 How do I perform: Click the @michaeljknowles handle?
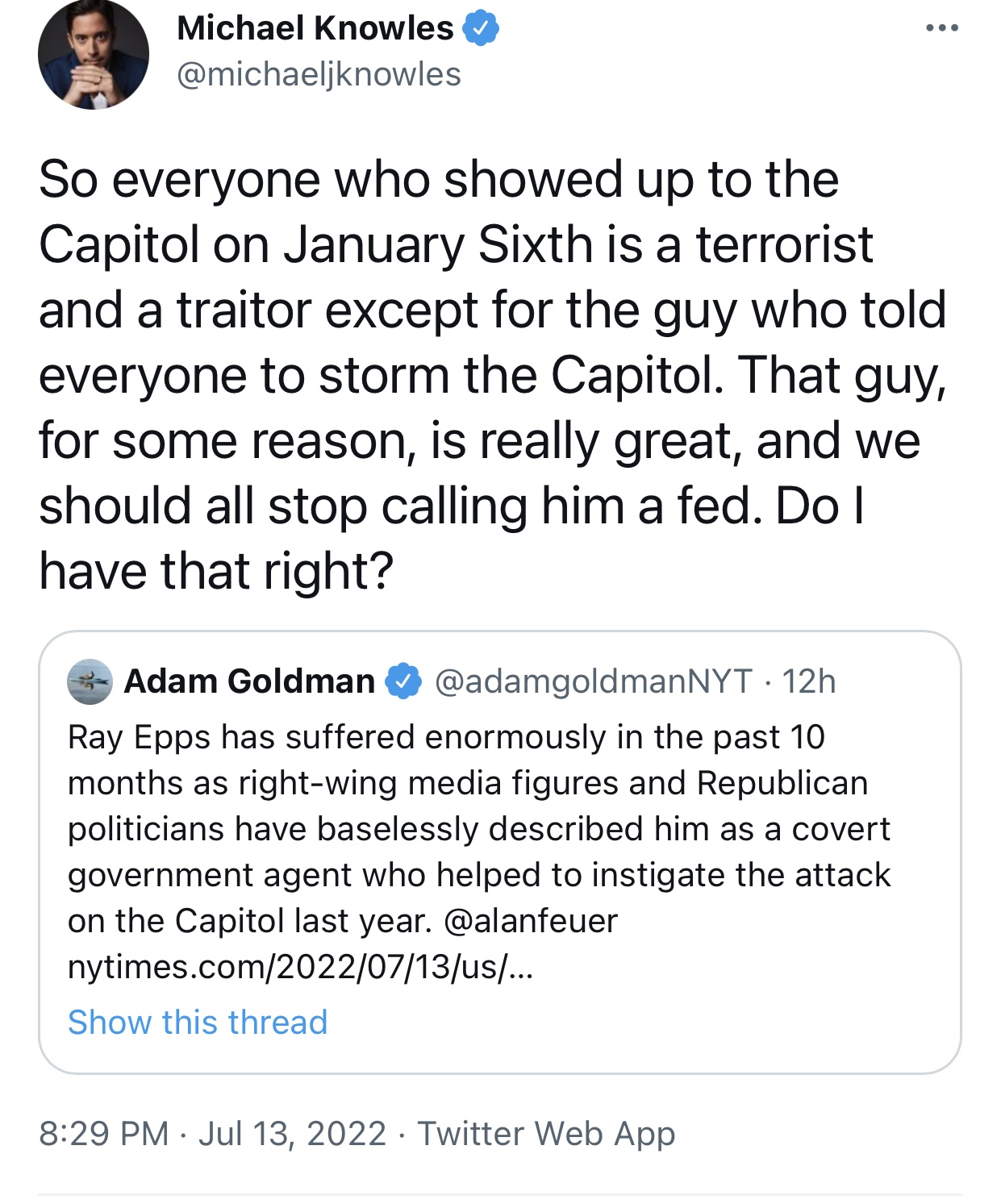click(319, 74)
